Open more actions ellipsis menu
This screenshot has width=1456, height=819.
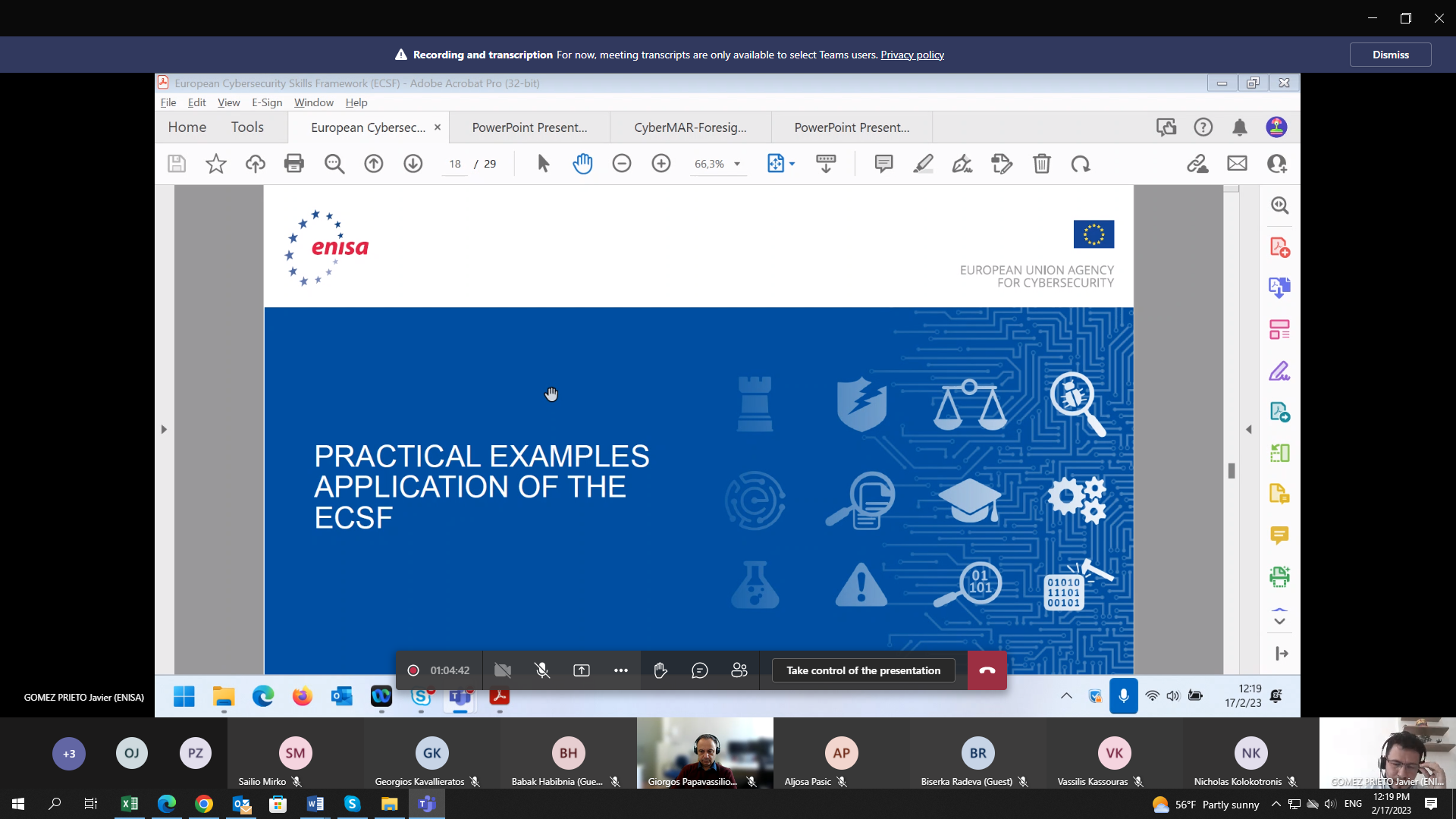pyautogui.click(x=621, y=670)
